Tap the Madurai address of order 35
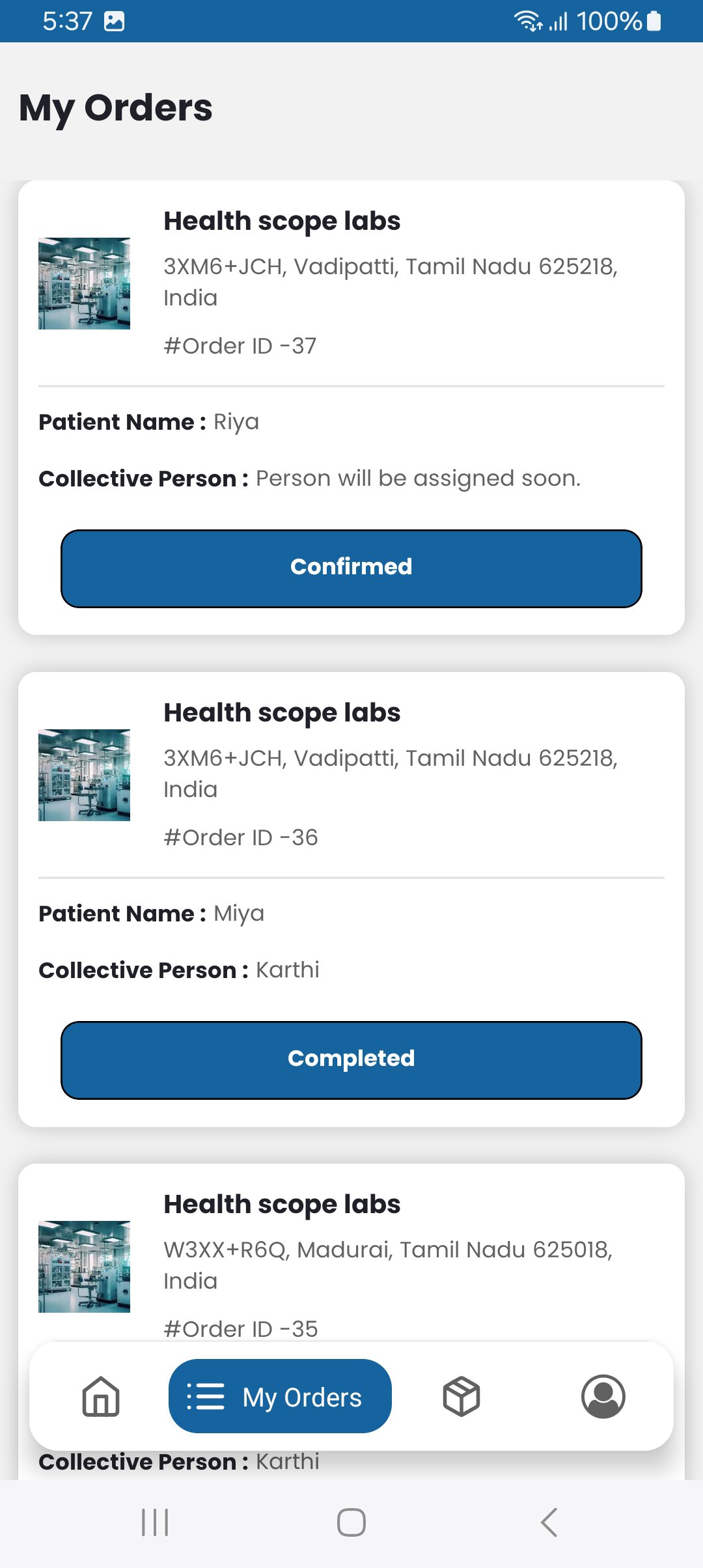703x1568 pixels. 388,1265
